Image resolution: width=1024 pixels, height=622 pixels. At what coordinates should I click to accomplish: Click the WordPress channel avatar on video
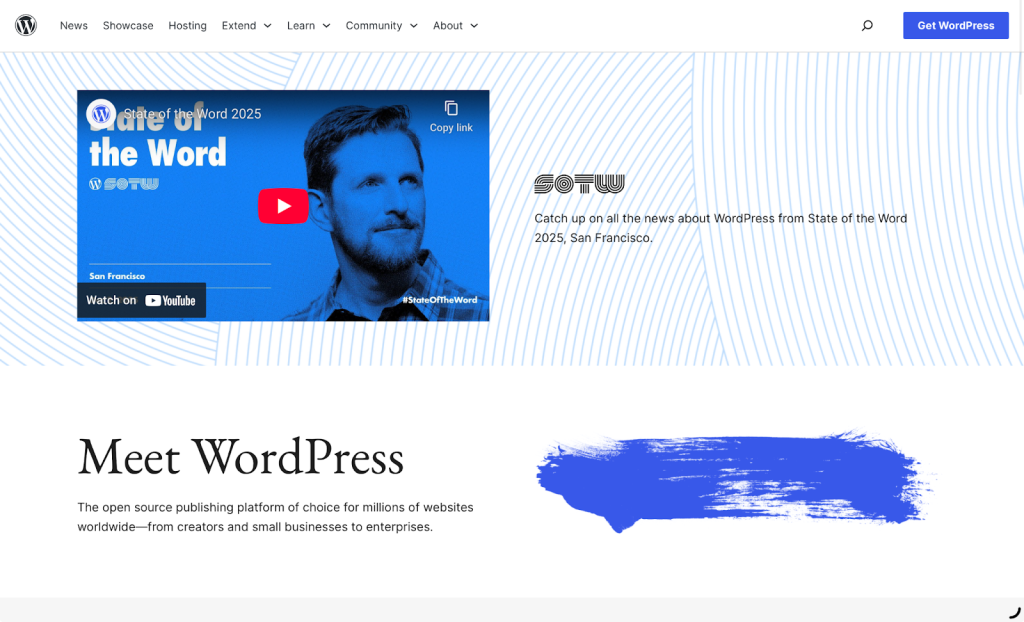point(101,114)
